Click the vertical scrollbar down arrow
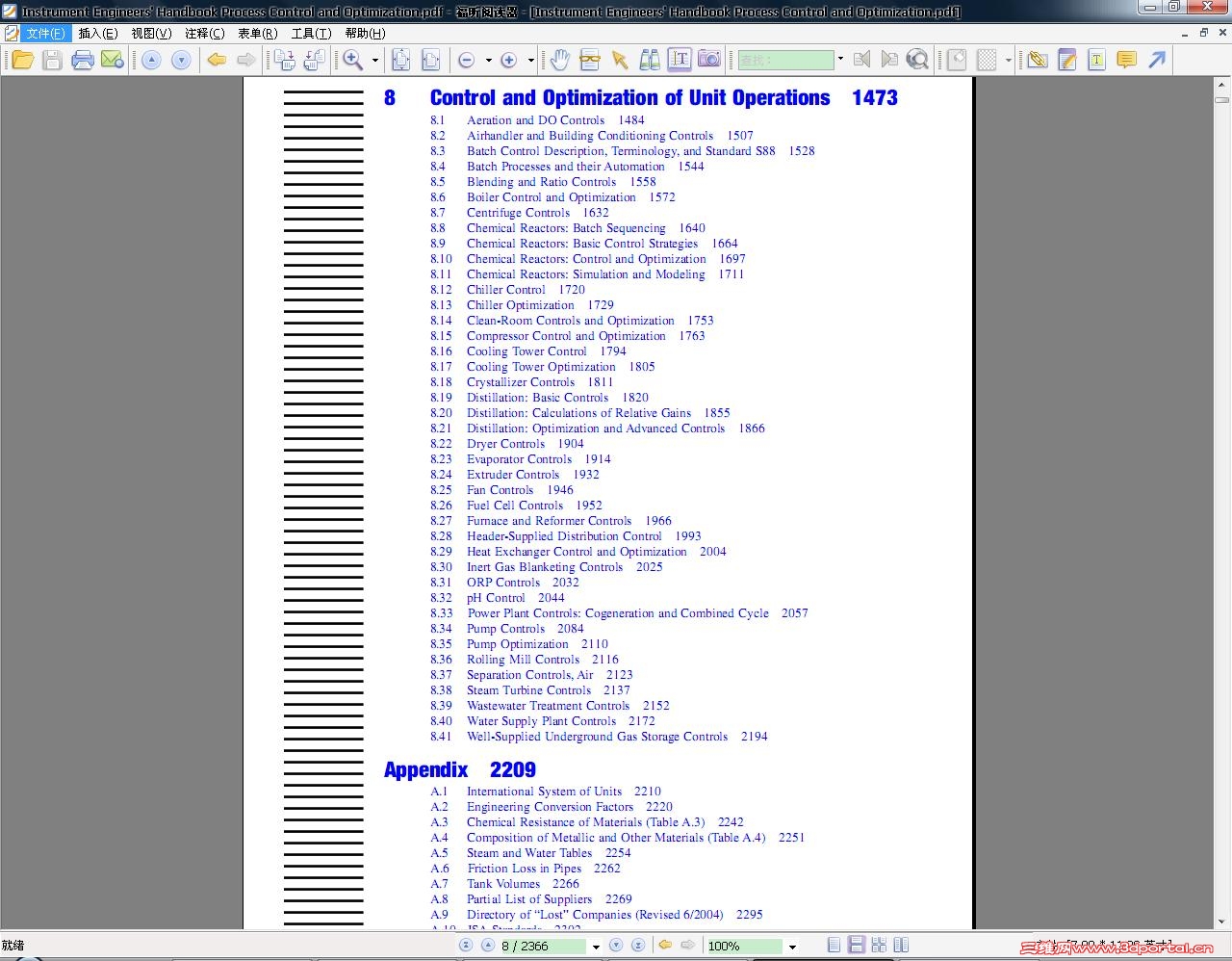Viewport: 1232px width, 961px height. [x=1221, y=922]
